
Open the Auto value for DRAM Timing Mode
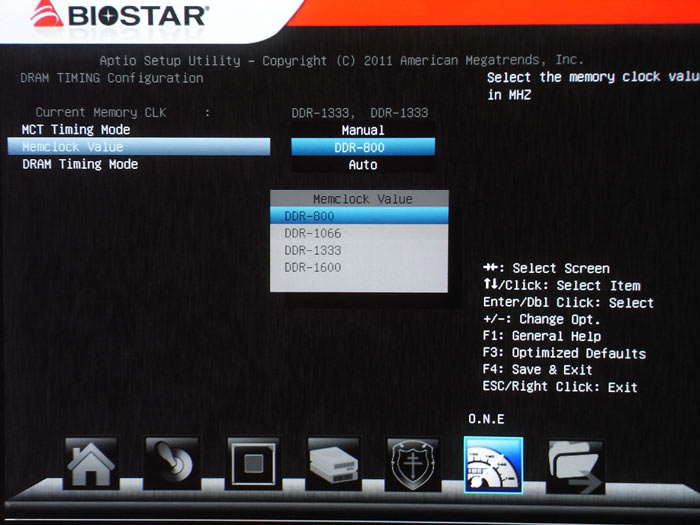pos(363,165)
